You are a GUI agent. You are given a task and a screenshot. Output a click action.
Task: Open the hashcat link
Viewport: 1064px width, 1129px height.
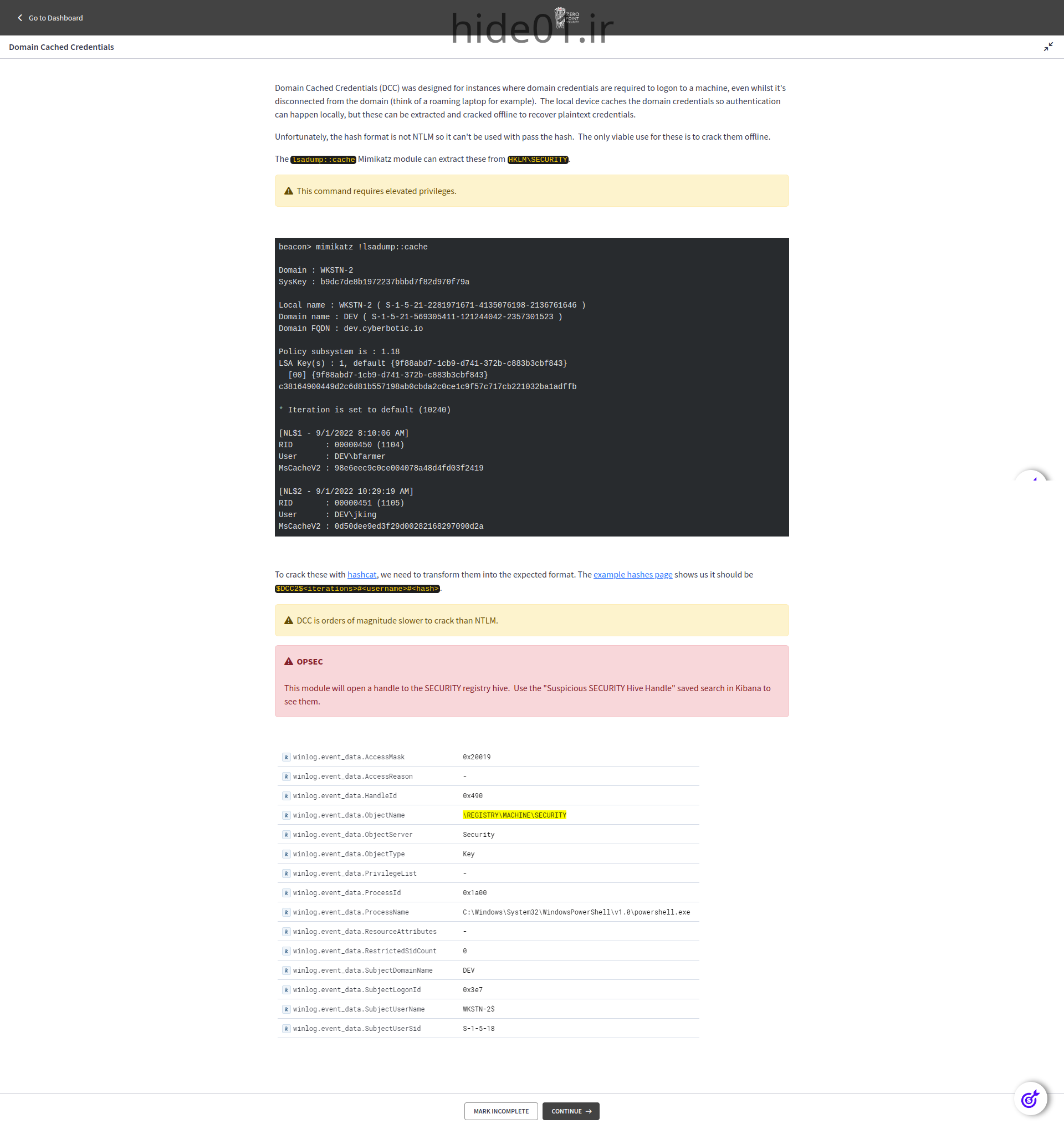(362, 575)
